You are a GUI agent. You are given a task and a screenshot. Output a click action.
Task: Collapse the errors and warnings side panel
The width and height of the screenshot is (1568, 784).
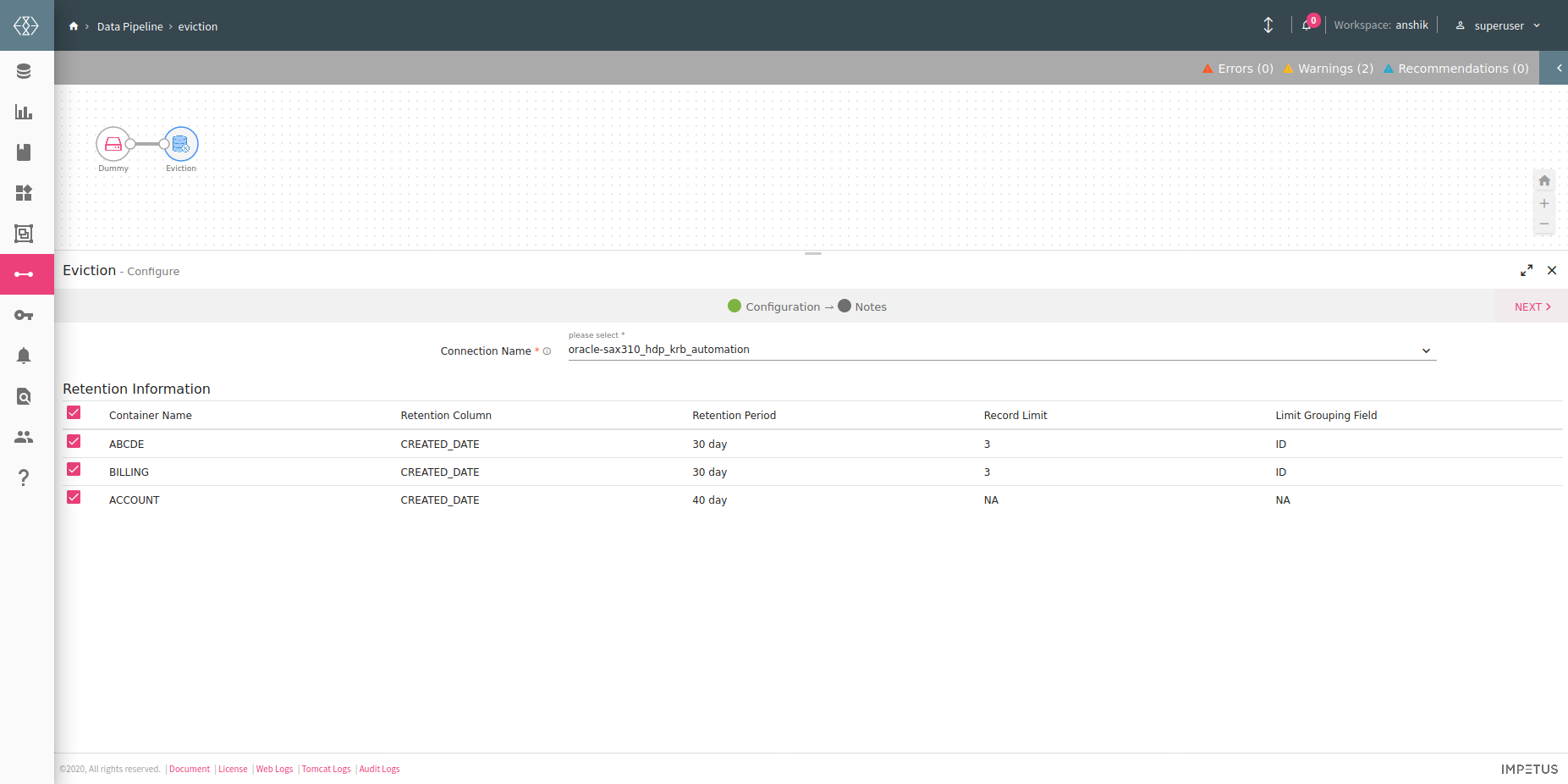click(x=1559, y=69)
